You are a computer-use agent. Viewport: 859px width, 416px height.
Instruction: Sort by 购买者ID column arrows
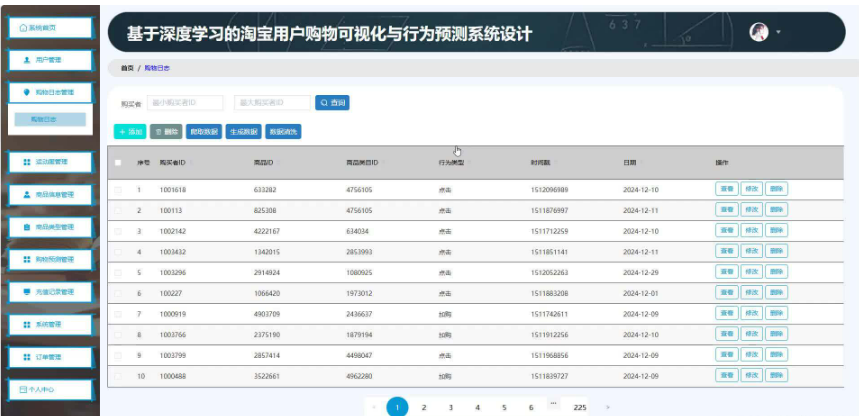[191, 163]
